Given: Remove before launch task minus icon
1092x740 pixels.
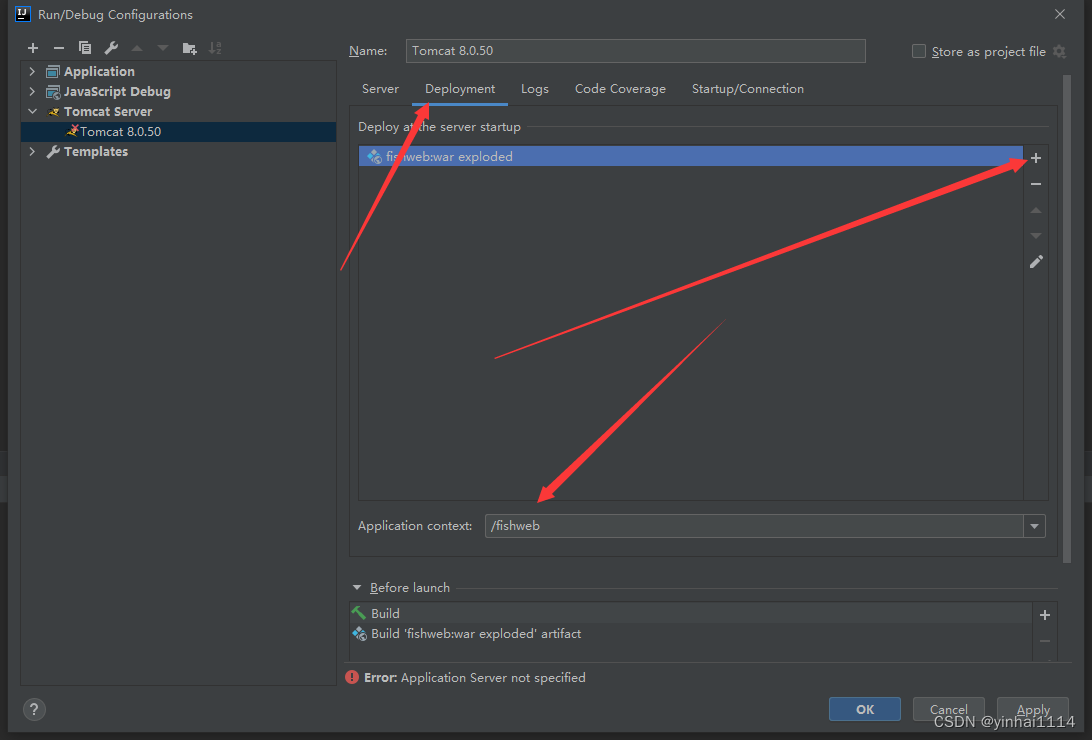Looking at the screenshot, I should 1045,640.
